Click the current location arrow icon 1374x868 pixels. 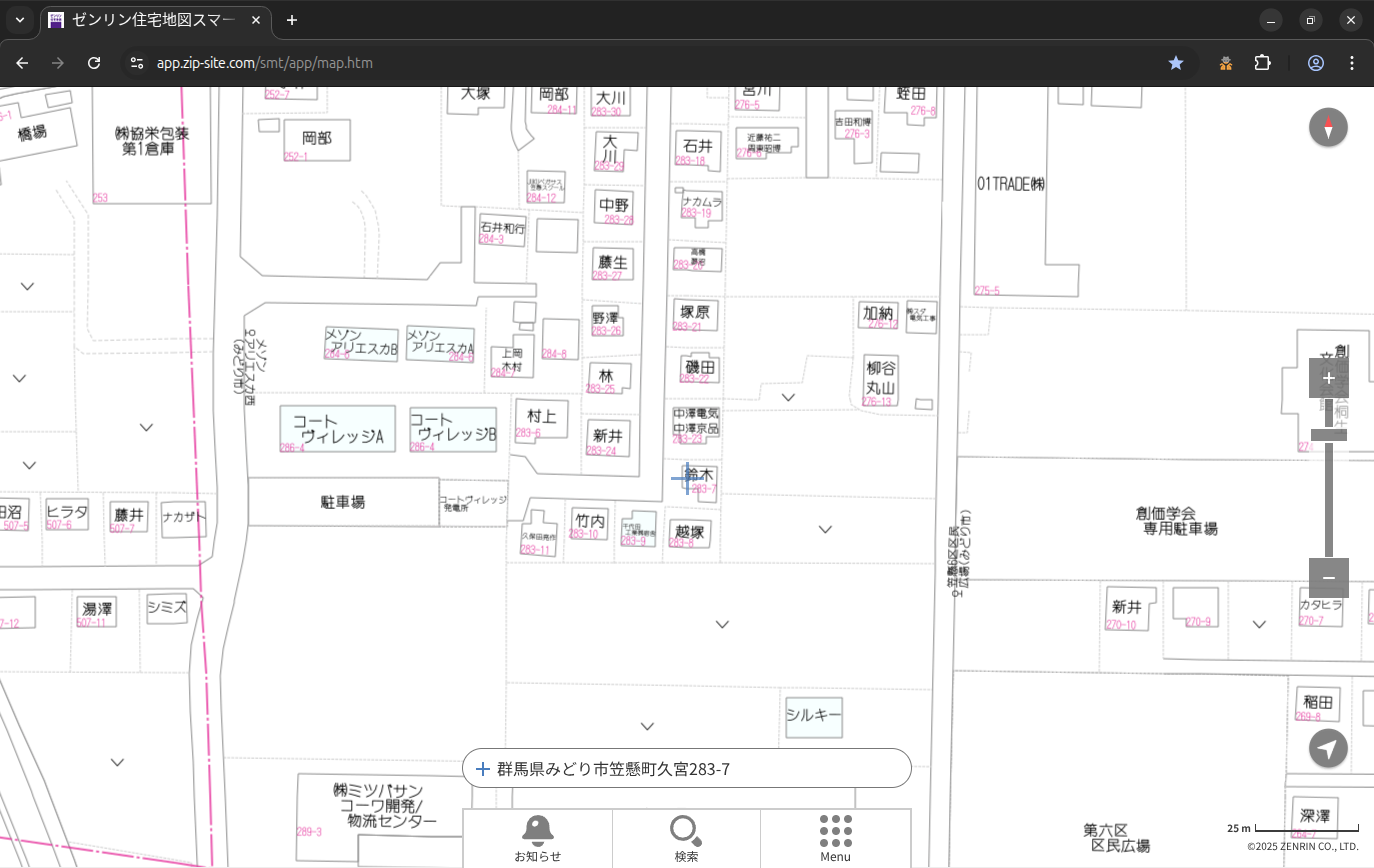tap(1328, 748)
